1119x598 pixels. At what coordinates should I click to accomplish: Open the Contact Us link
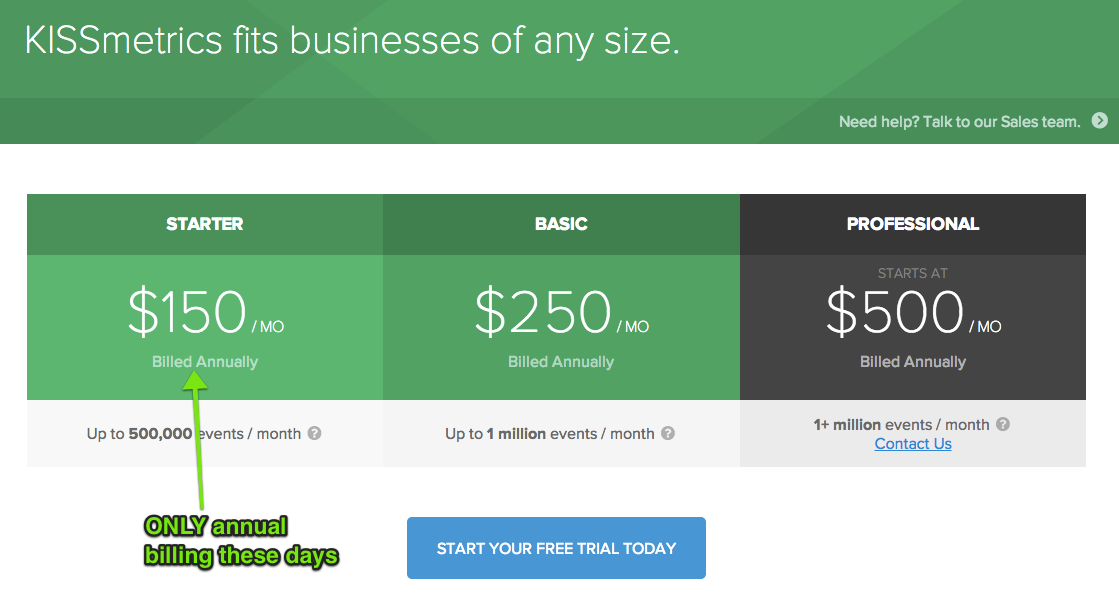(913, 444)
